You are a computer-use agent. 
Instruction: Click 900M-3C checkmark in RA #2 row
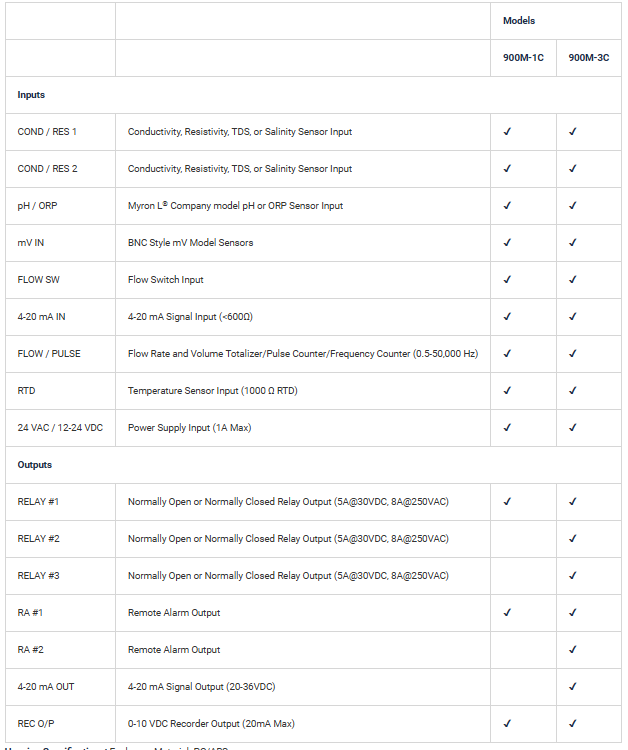click(573, 650)
